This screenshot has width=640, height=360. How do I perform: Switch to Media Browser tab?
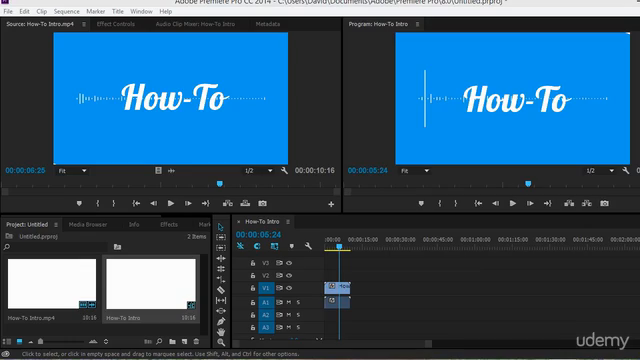pos(88,224)
